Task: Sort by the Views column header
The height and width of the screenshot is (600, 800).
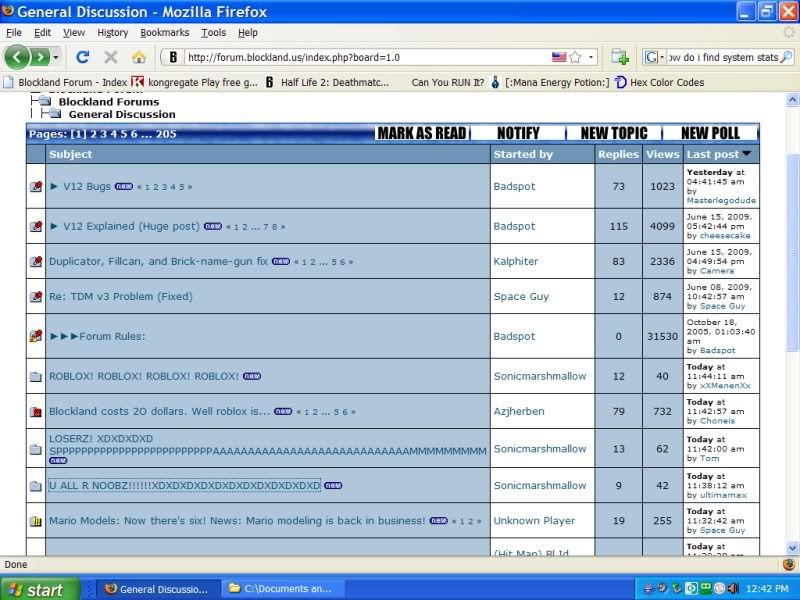Action: click(663, 154)
